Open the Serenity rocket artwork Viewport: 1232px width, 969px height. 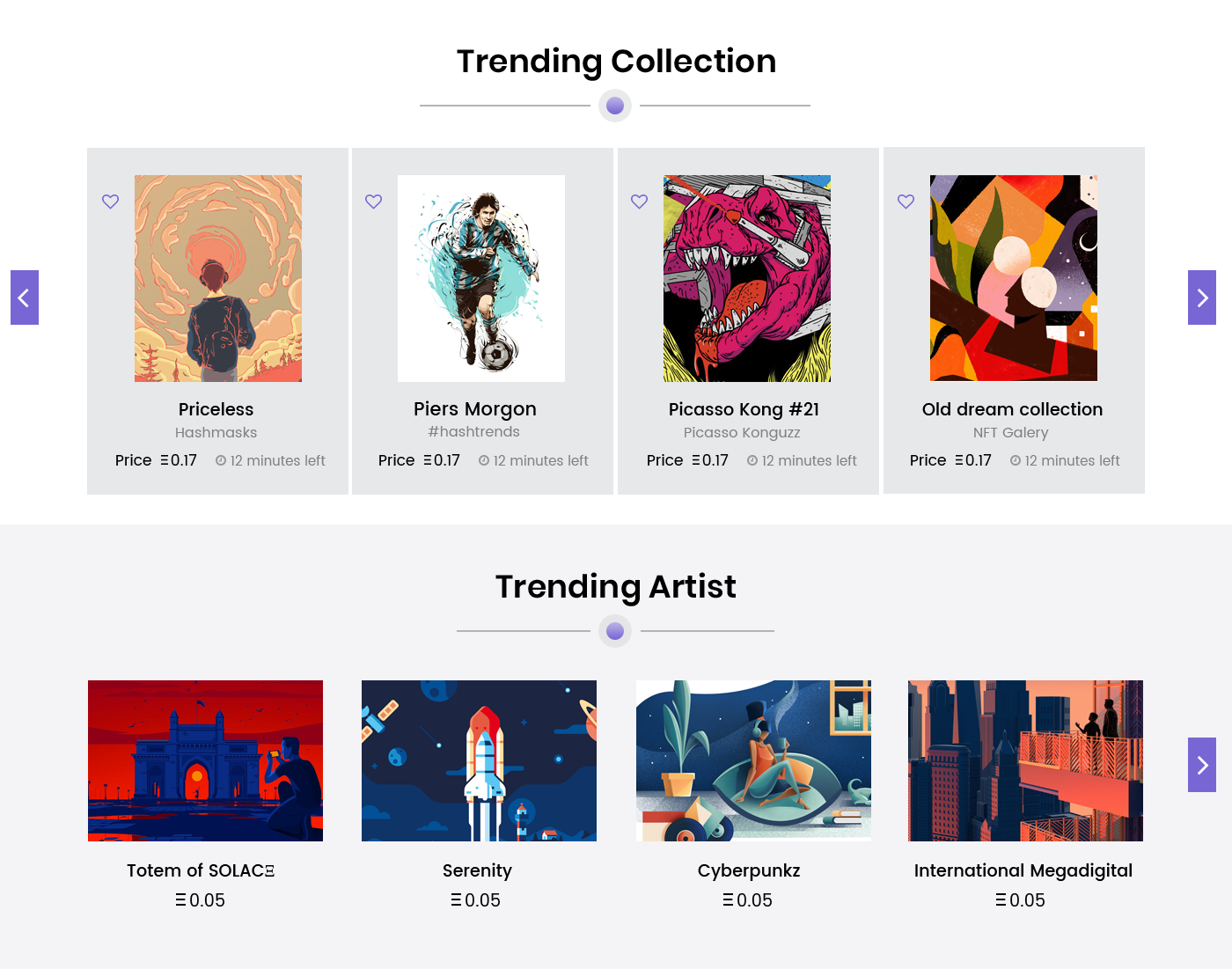coord(479,760)
